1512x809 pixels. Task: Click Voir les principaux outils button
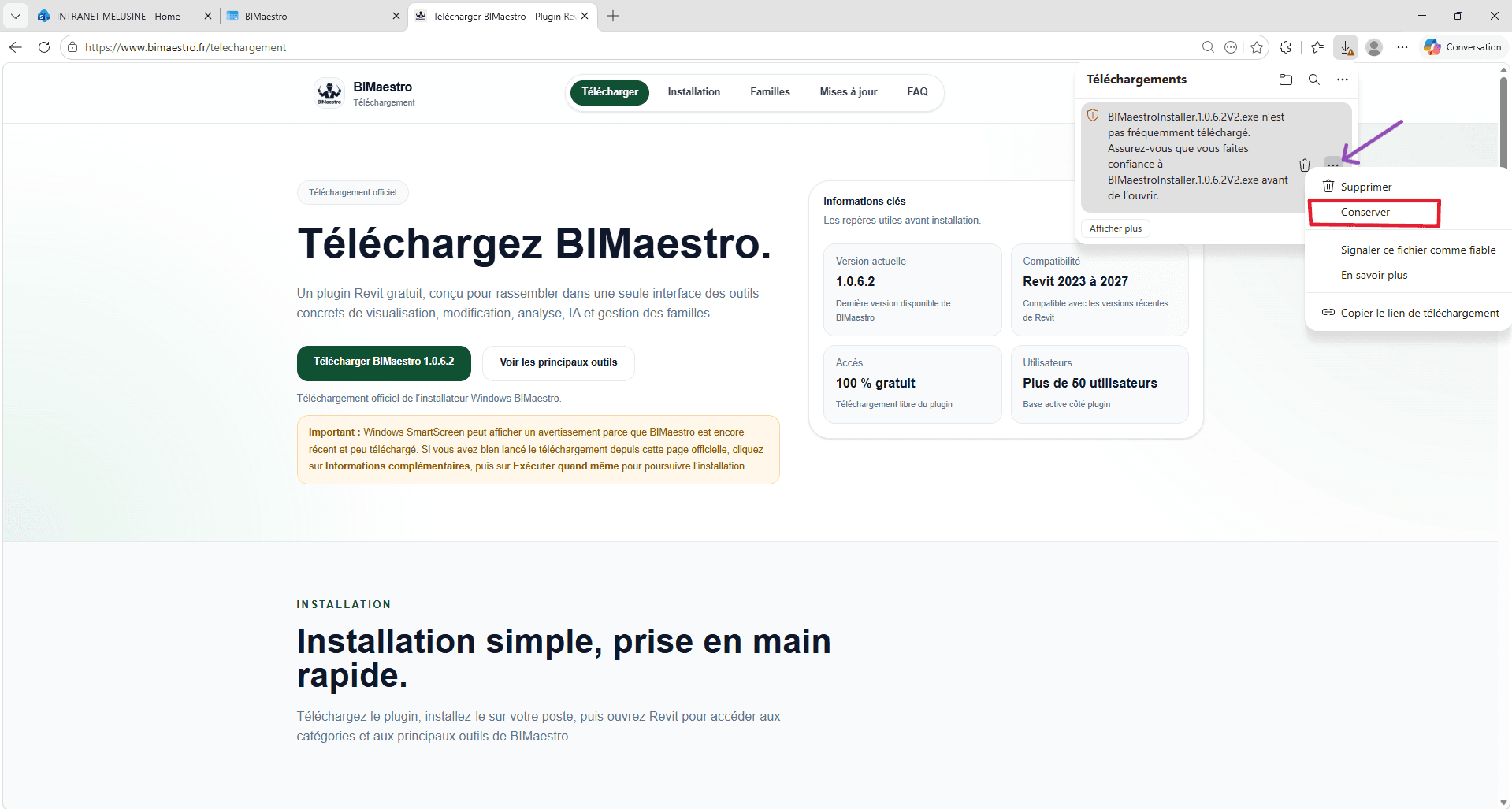click(558, 362)
